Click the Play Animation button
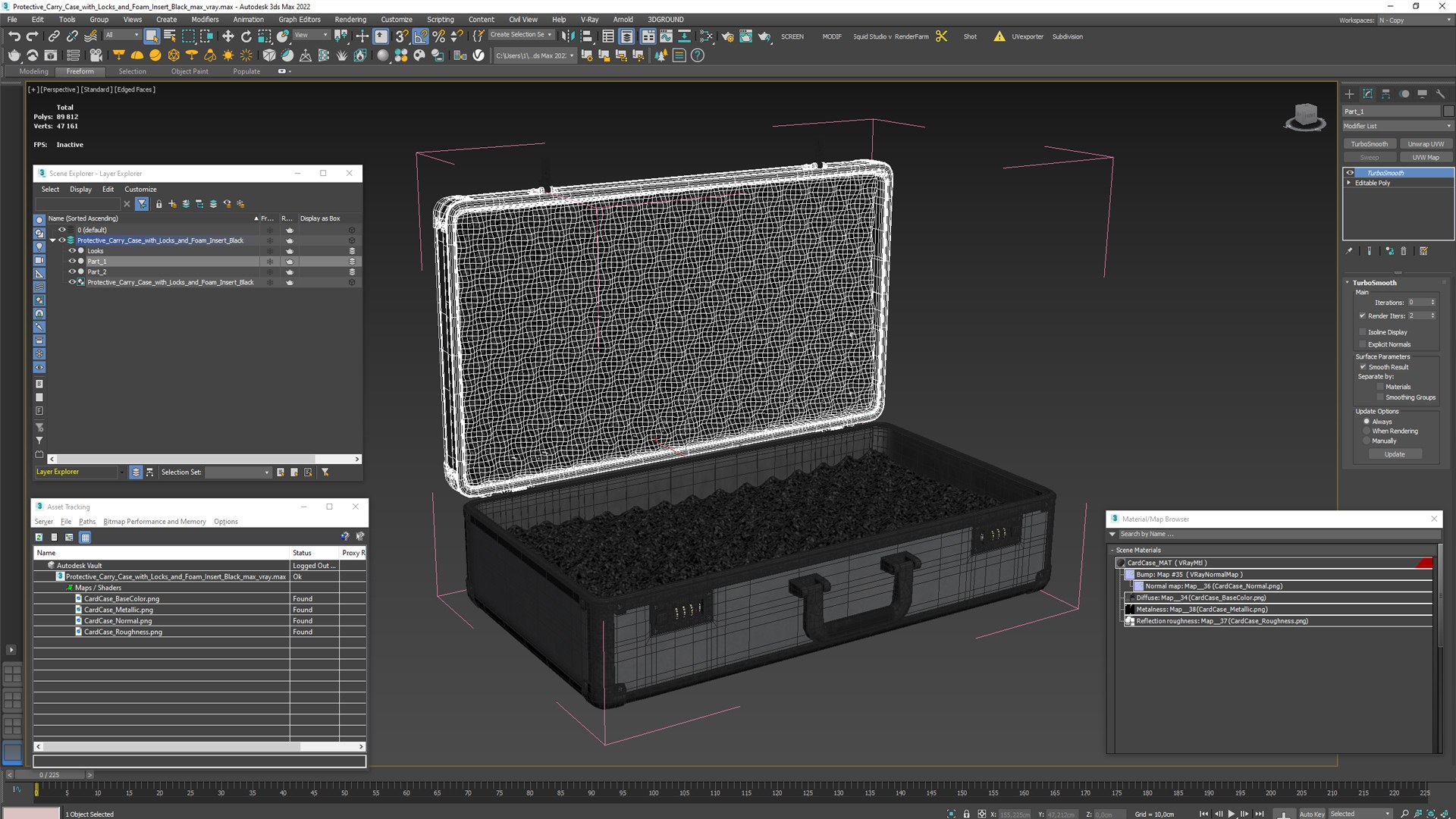Viewport: 1456px width, 819px height. [1232, 814]
